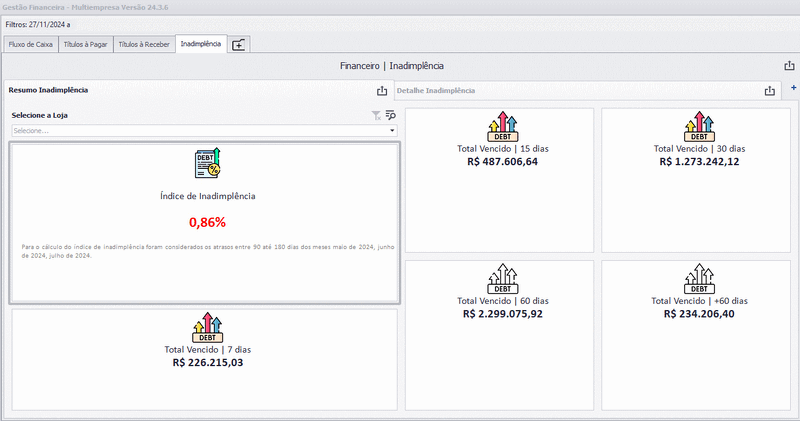Click the index calculation explanation note

pos(208,251)
